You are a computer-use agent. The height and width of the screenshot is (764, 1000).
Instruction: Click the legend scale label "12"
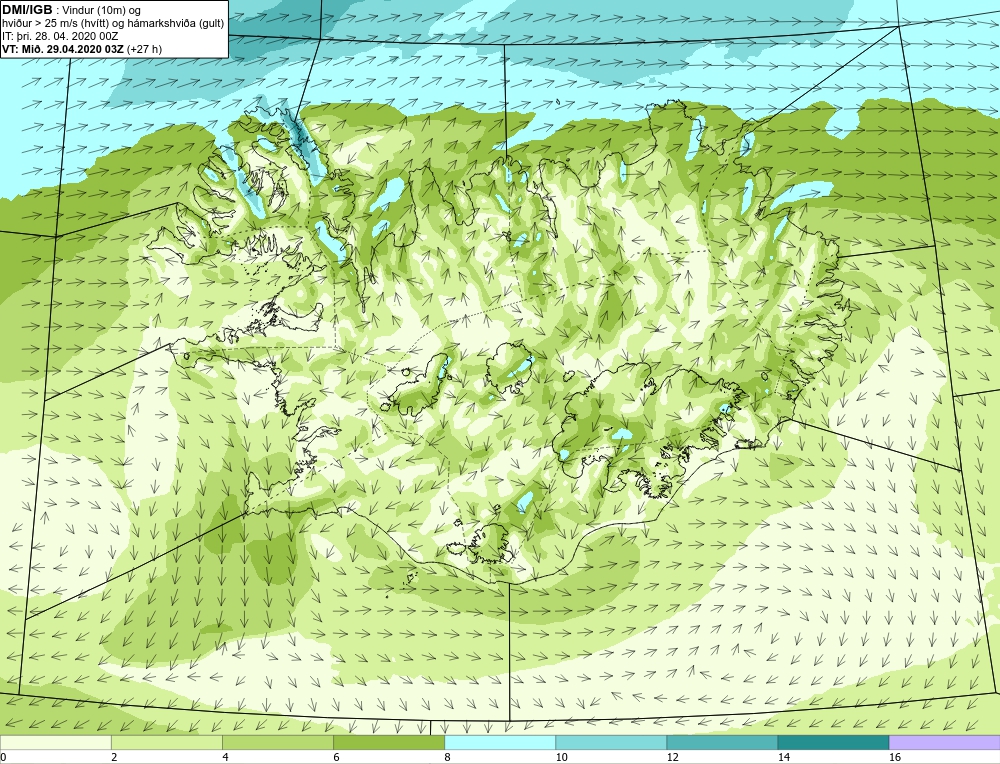point(672,757)
